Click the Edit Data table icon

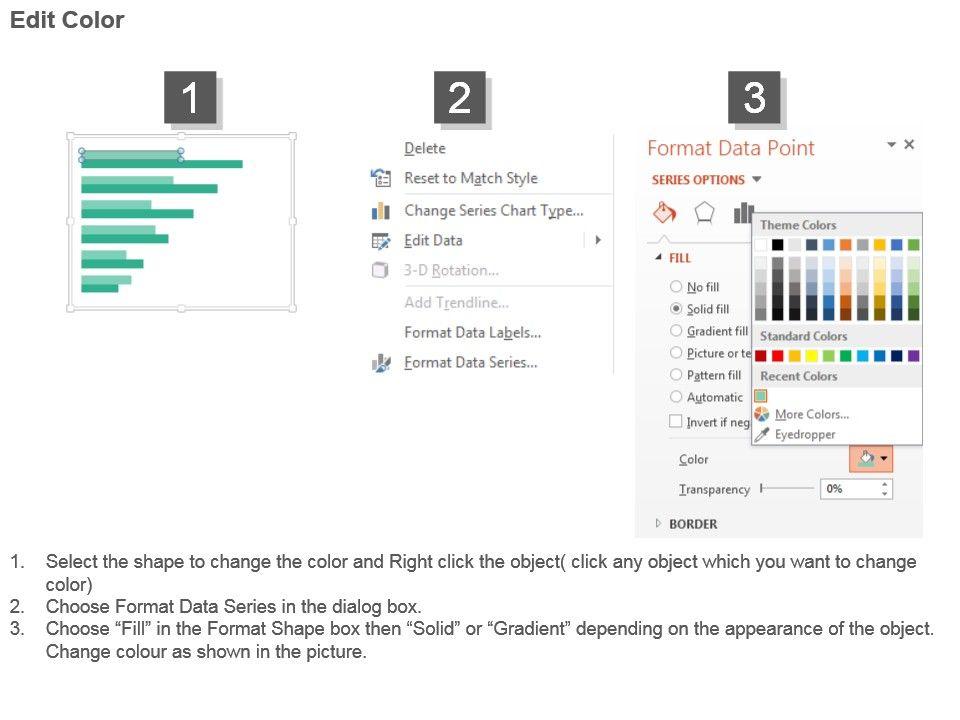click(x=381, y=241)
